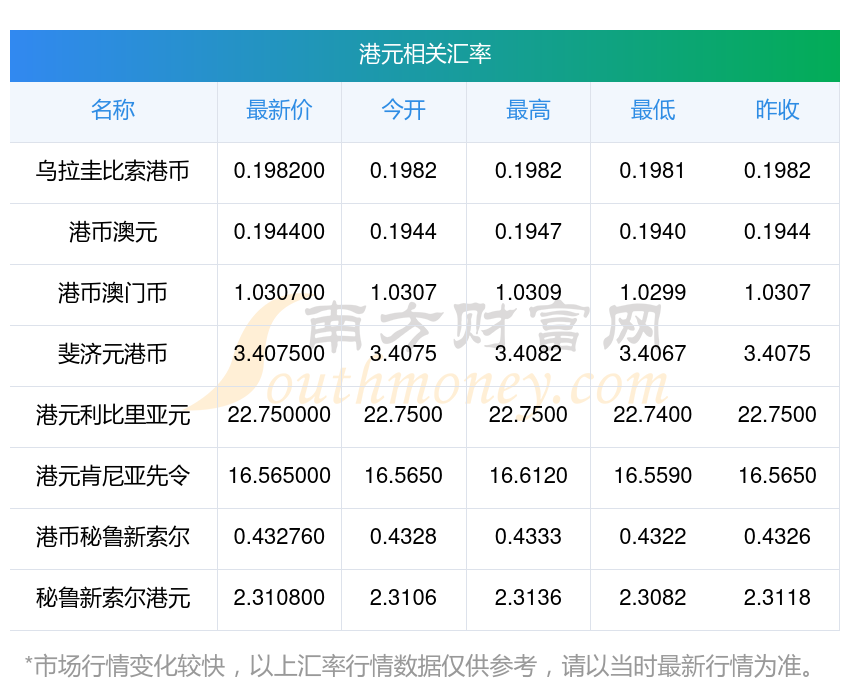Select the 名称 column header
850x697 pixels.
coord(113,111)
